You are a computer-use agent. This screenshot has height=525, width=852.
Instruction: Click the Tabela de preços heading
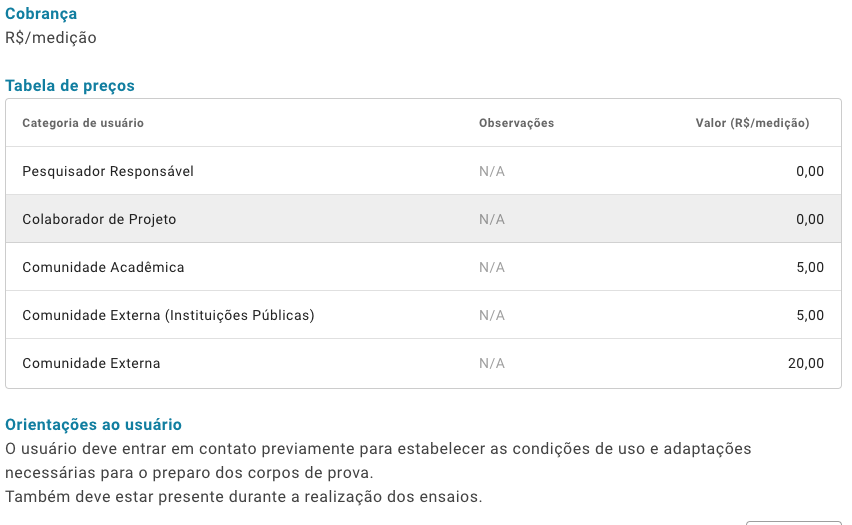point(70,86)
